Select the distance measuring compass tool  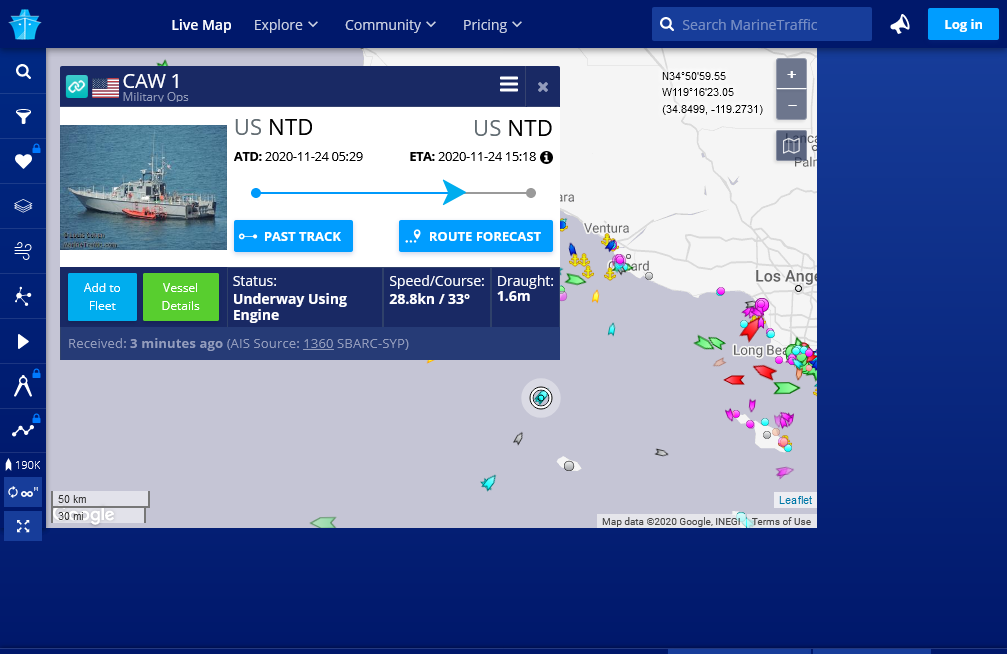pos(23,386)
